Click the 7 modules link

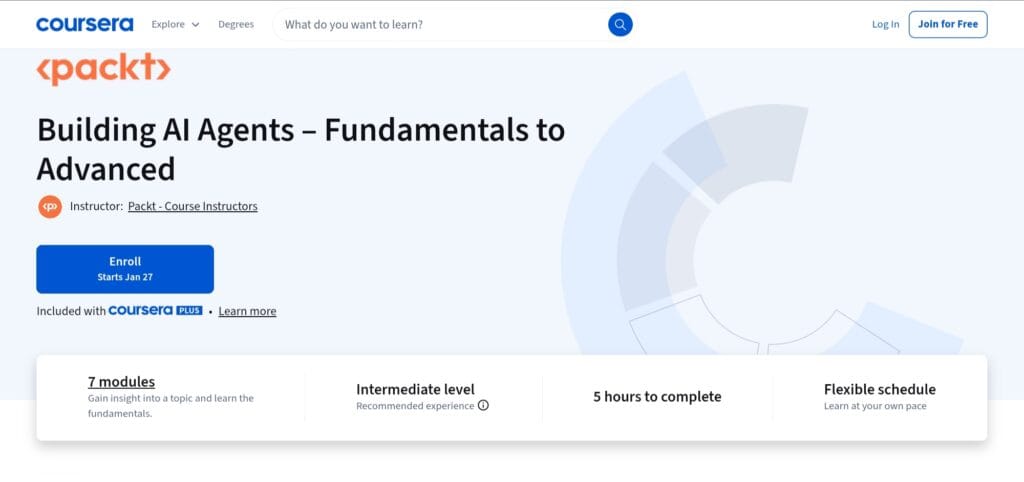click(x=121, y=382)
